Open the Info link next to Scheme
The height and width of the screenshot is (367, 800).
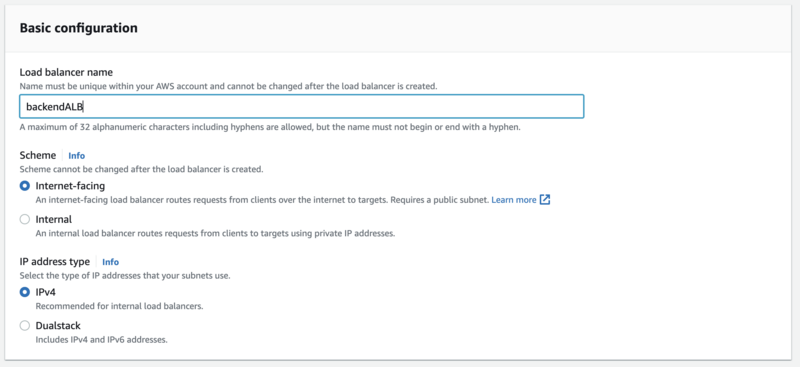click(77, 156)
